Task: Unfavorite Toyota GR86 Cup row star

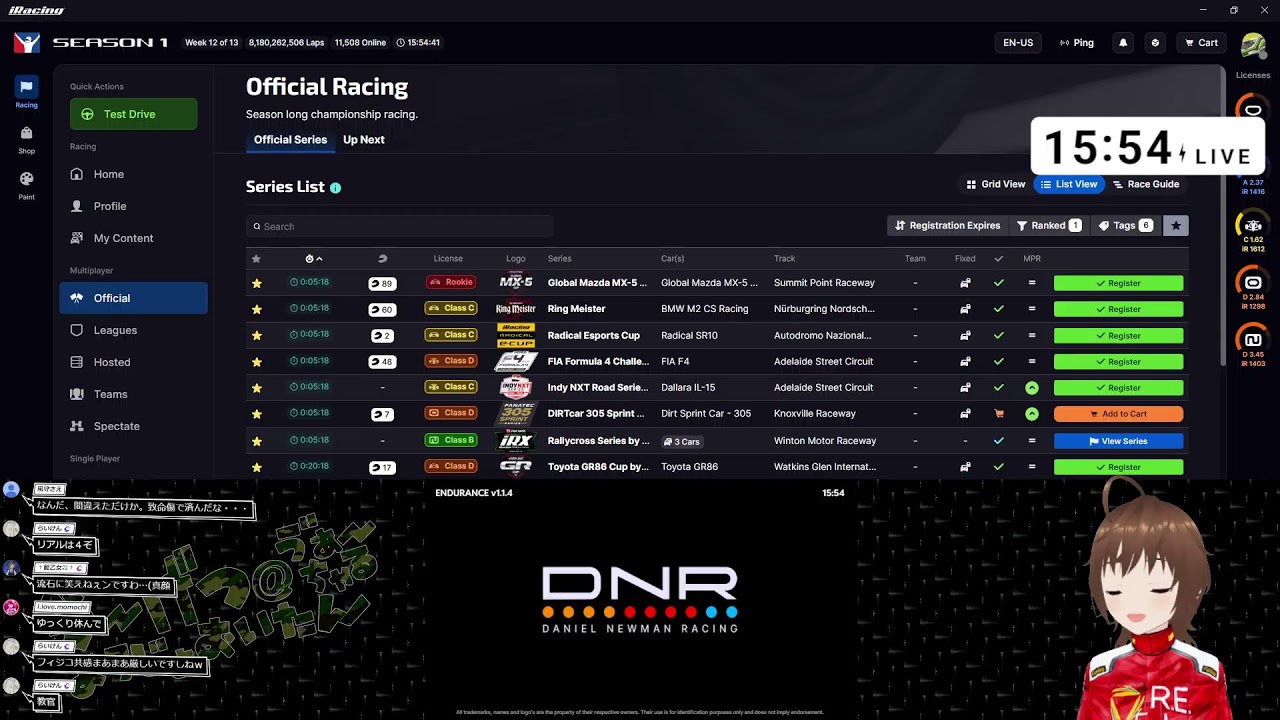Action: pos(257,467)
